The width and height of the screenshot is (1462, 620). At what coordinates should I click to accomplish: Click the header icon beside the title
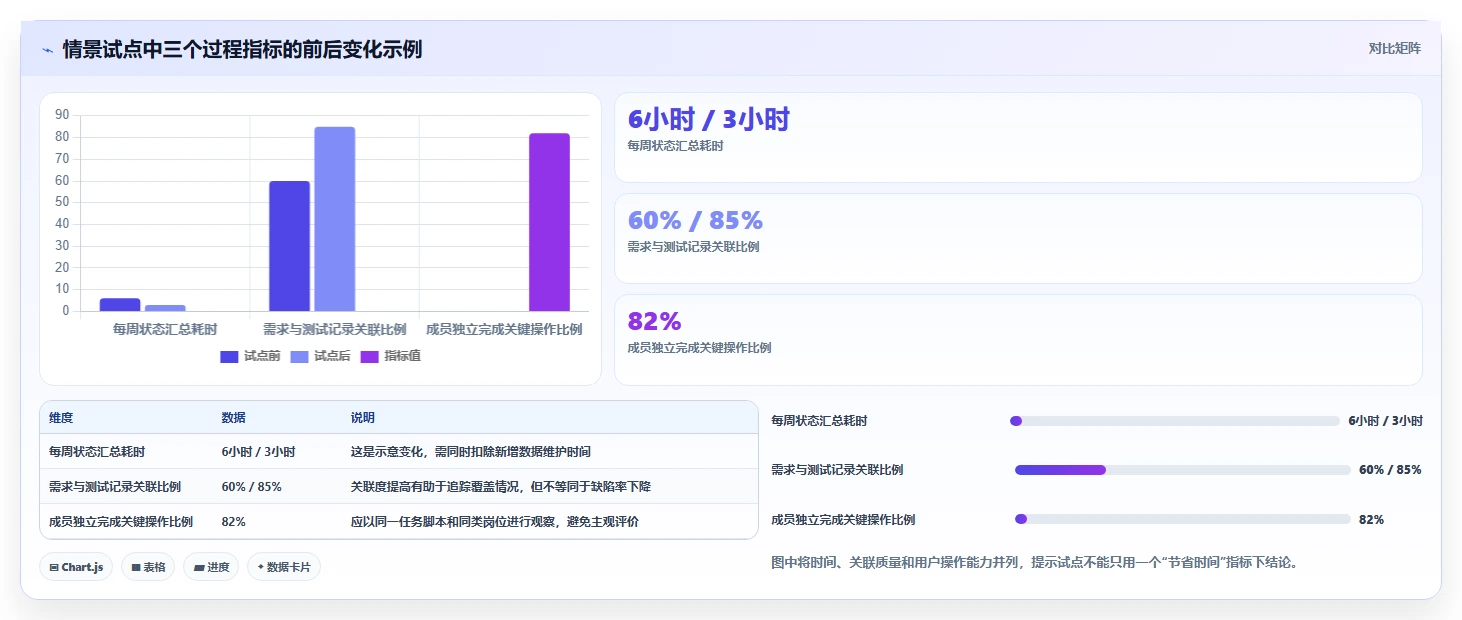click(x=47, y=49)
